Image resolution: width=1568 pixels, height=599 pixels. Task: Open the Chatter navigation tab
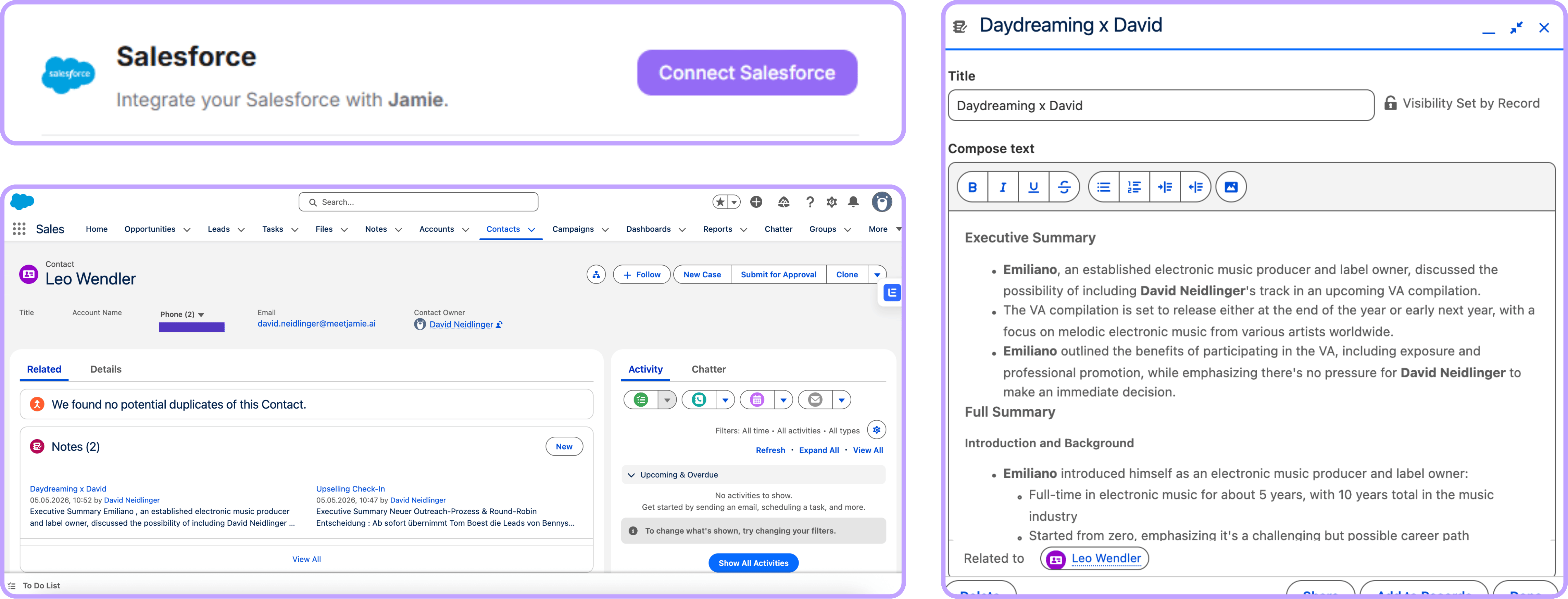(x=779, y=229)
